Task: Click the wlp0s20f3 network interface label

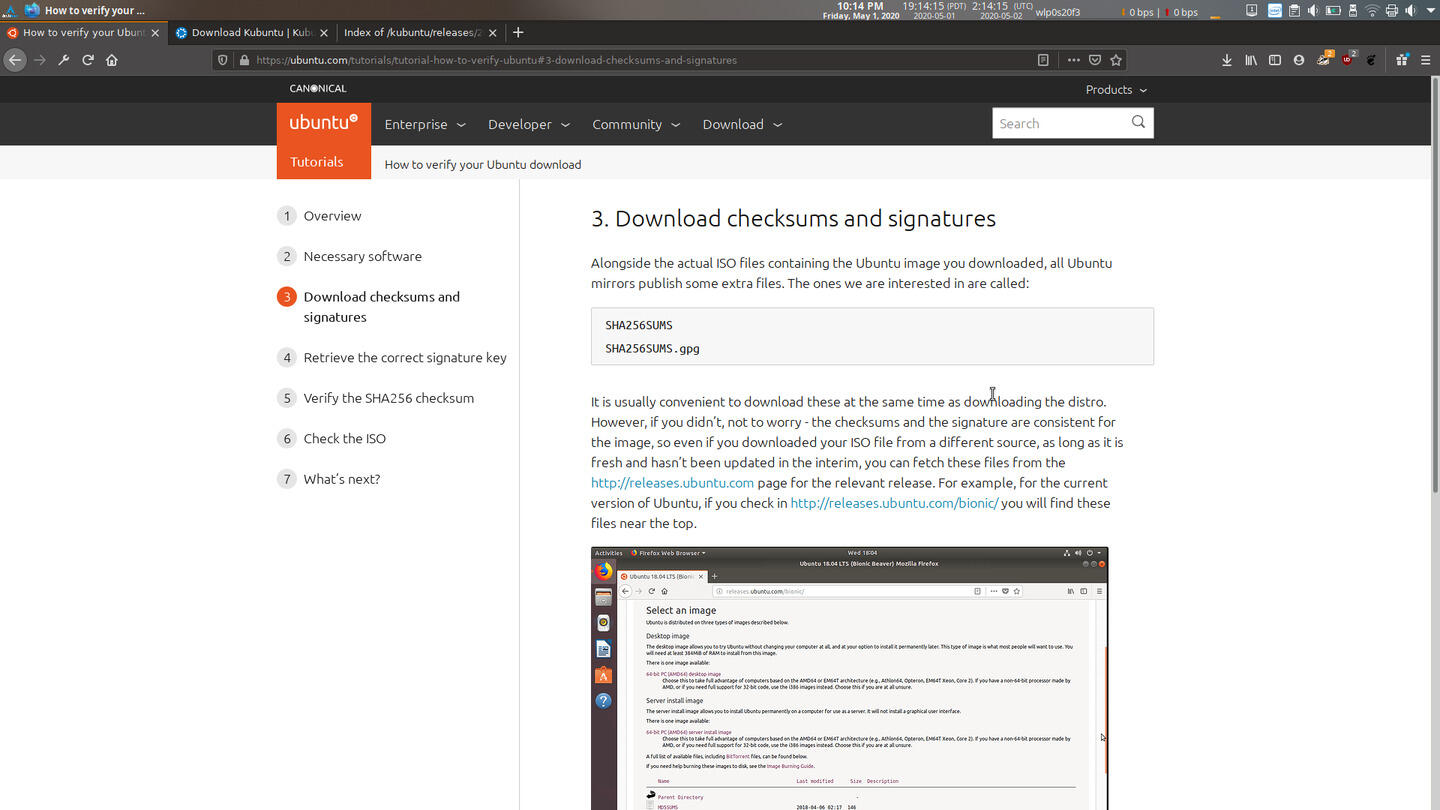Action: 1057,12
